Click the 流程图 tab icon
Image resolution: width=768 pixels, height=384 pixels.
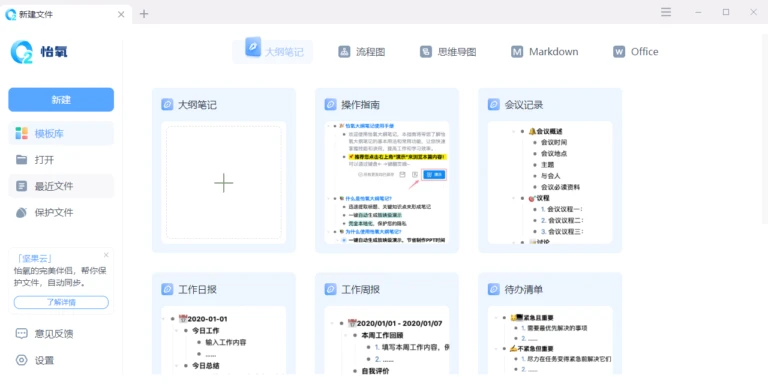[x=344, y=52]
